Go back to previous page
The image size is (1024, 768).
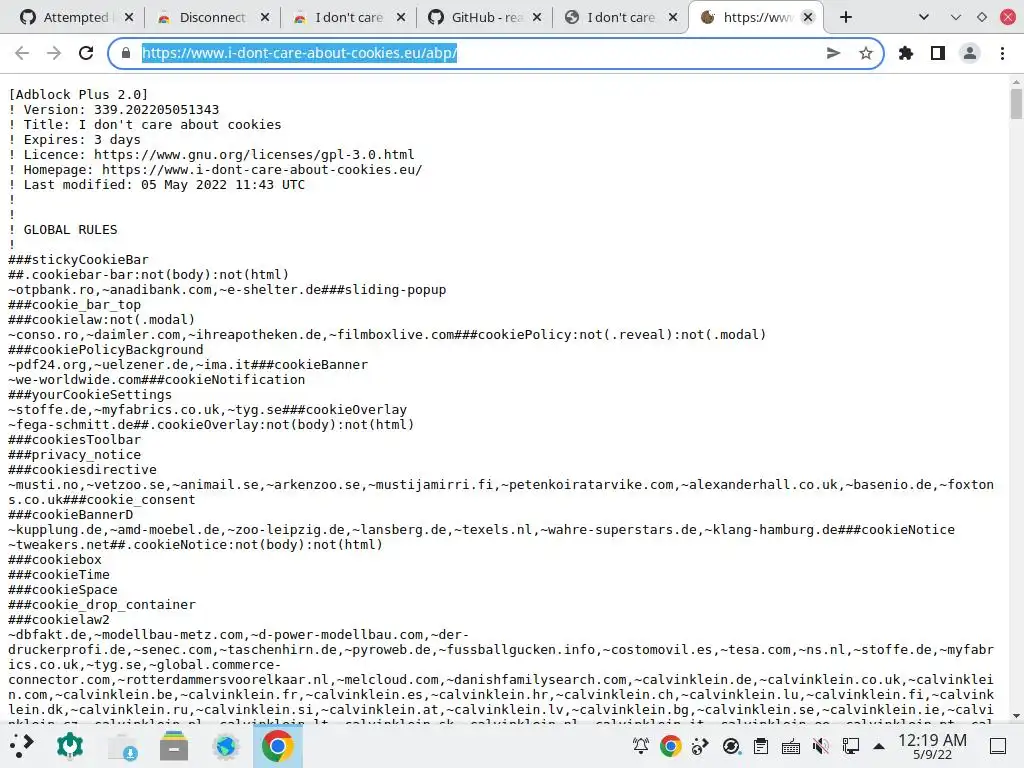(22, 53)
